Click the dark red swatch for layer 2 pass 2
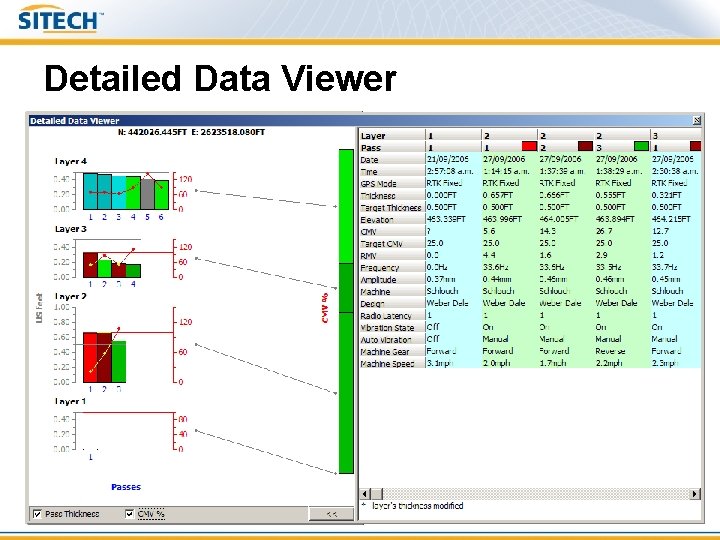720x540 pixels. click(x=585, y=146)
